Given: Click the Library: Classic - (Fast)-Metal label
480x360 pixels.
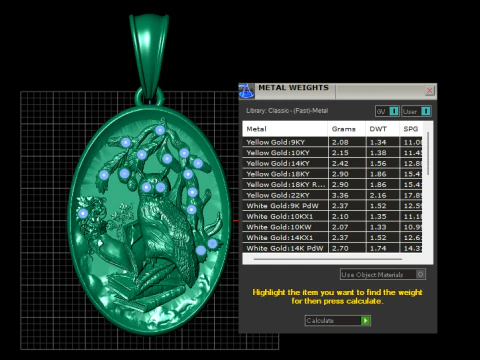Looking at the screenshot, I should pyautogui.click(x=287, y=111).
